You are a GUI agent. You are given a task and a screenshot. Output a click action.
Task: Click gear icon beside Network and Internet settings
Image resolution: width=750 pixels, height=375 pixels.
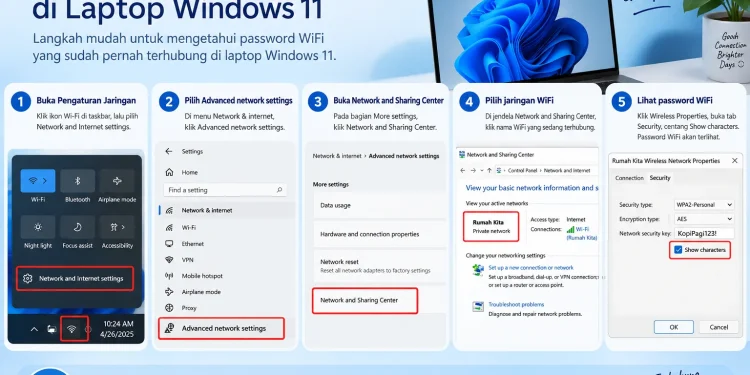pyautogui.click(x=28, y=278)
